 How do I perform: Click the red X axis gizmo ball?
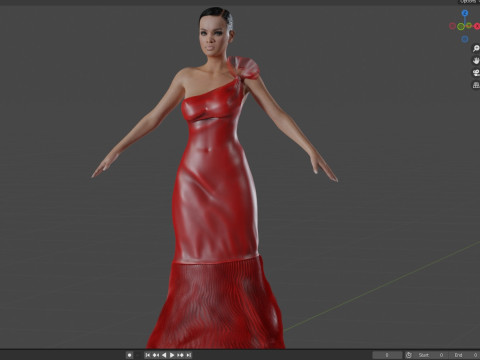477,26
